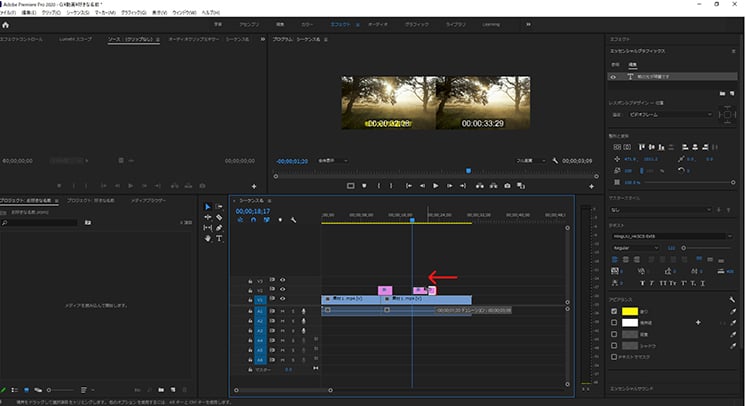
Task: Toggle timeline snap magnet icon
Action: tap(254, 220)
